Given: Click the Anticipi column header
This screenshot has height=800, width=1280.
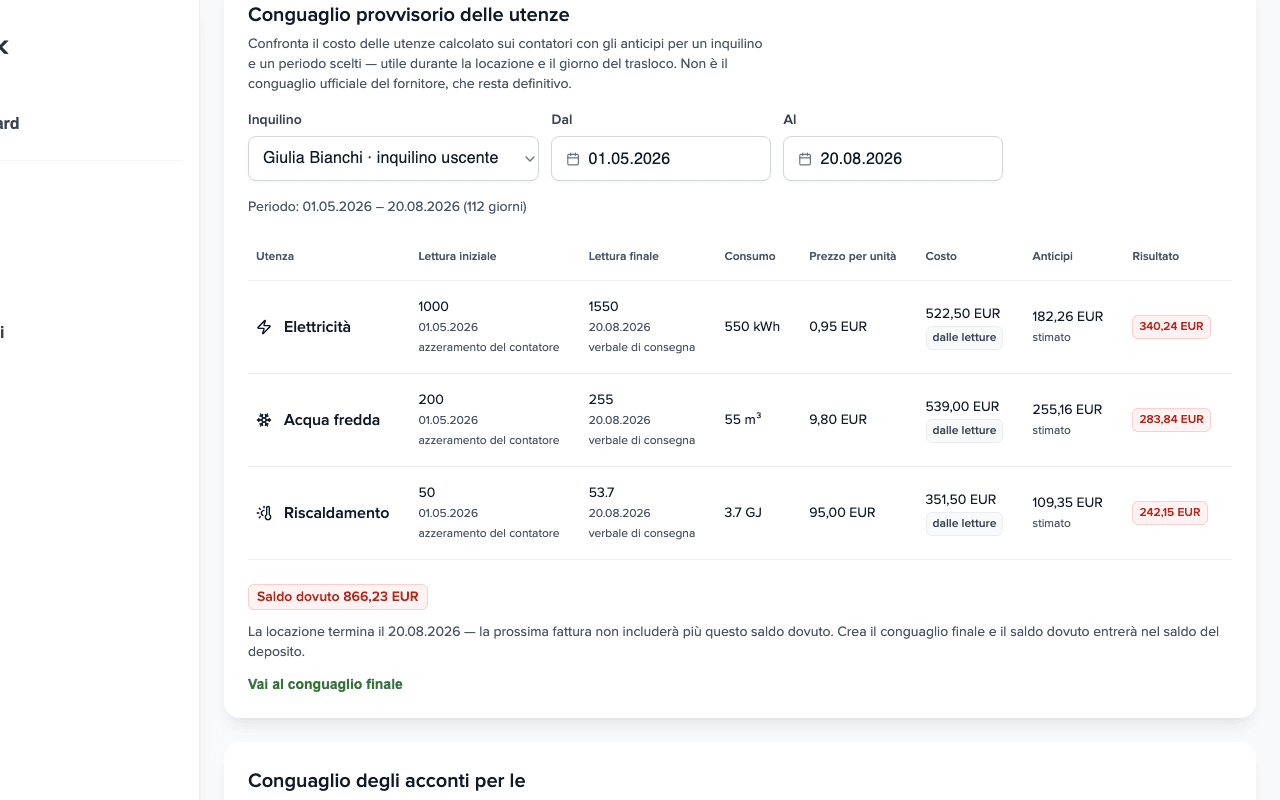Looking at the screenshot, I should 1052,256.
